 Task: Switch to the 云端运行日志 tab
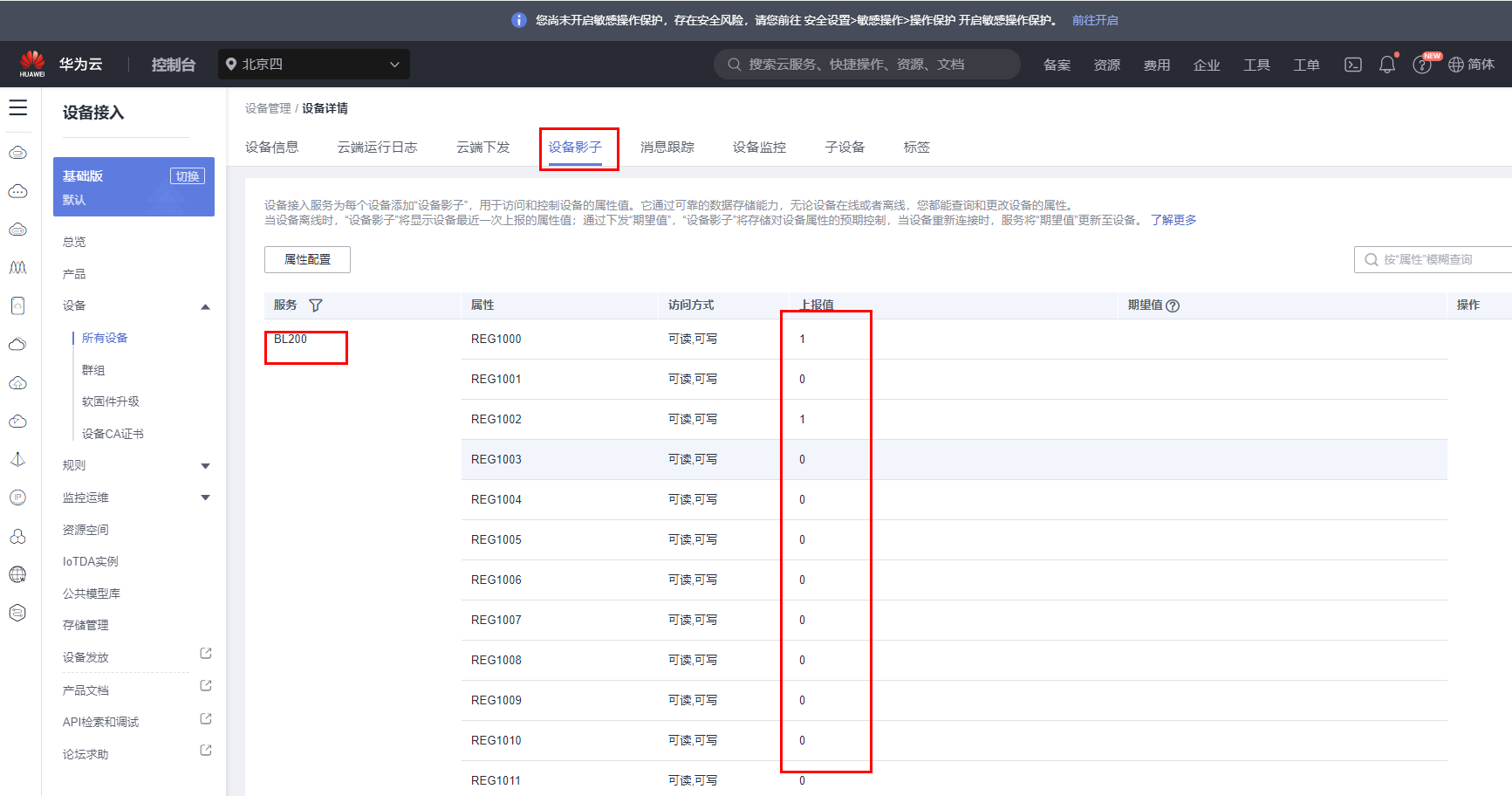[378, 148]
